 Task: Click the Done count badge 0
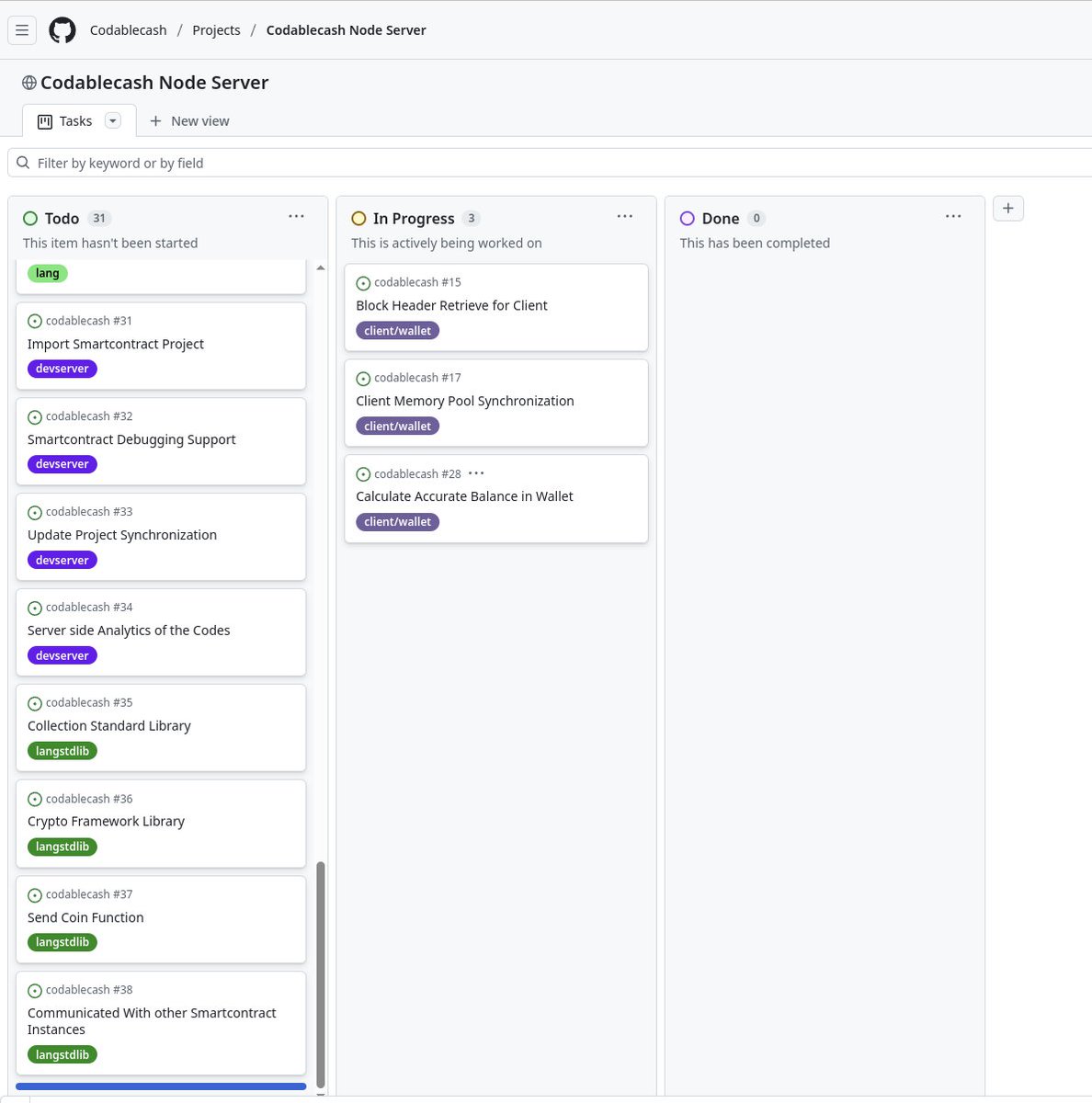(x=756, y=219)
